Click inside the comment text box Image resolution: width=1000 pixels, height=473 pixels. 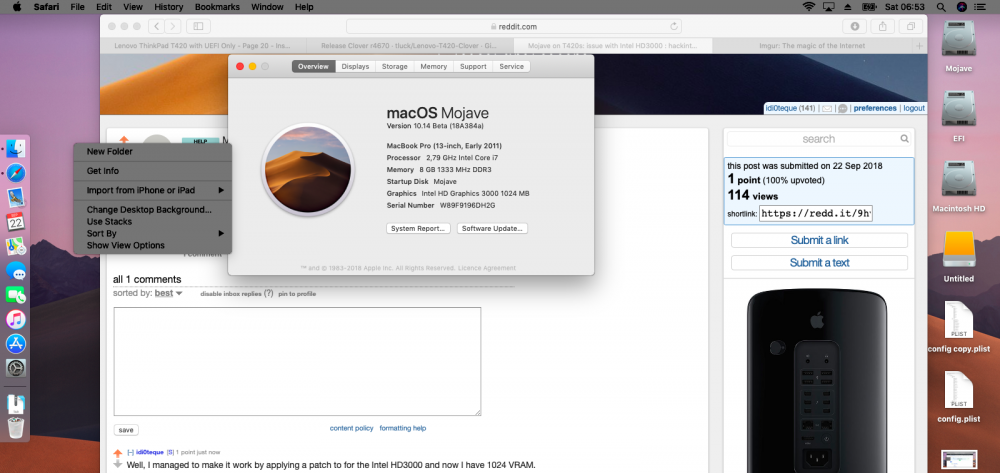(x=297, y=361)
